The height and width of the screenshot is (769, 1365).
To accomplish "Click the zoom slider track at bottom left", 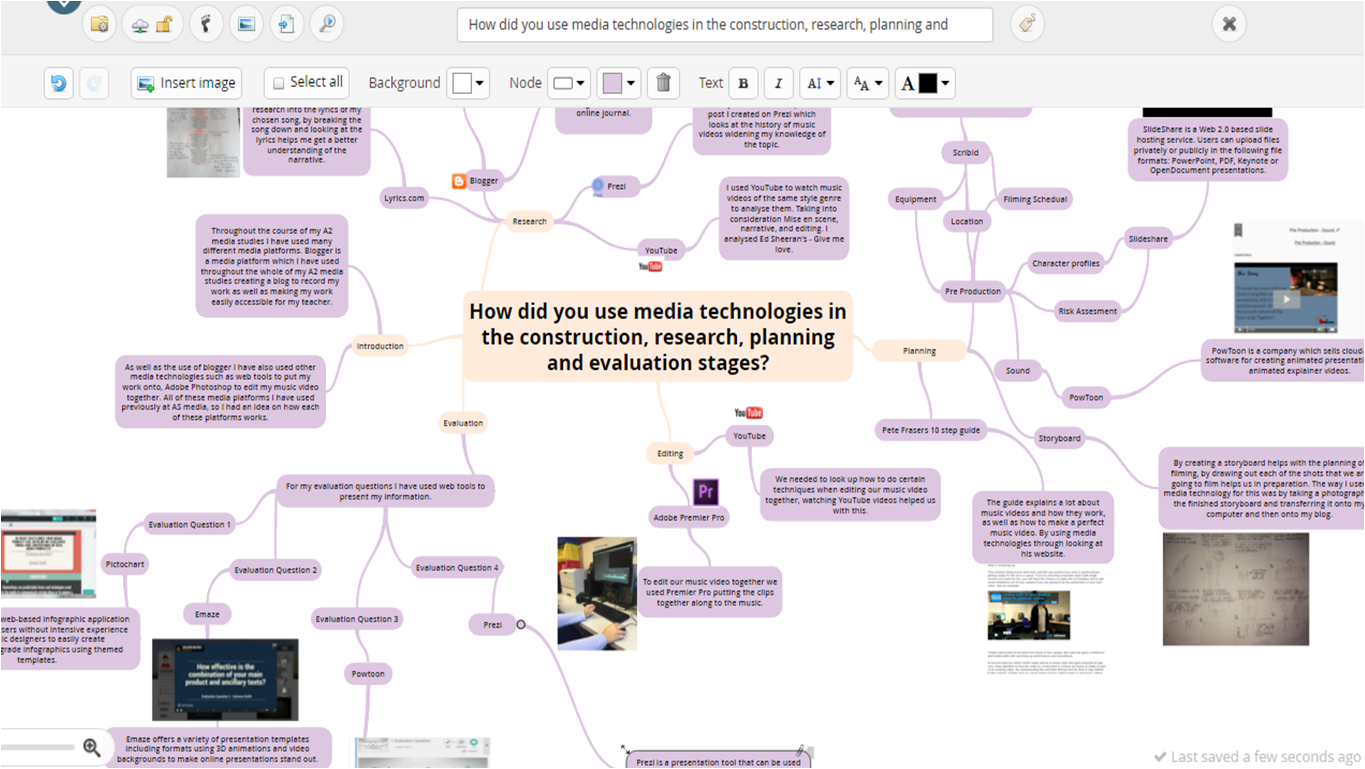I will click(x=38, y=747).
